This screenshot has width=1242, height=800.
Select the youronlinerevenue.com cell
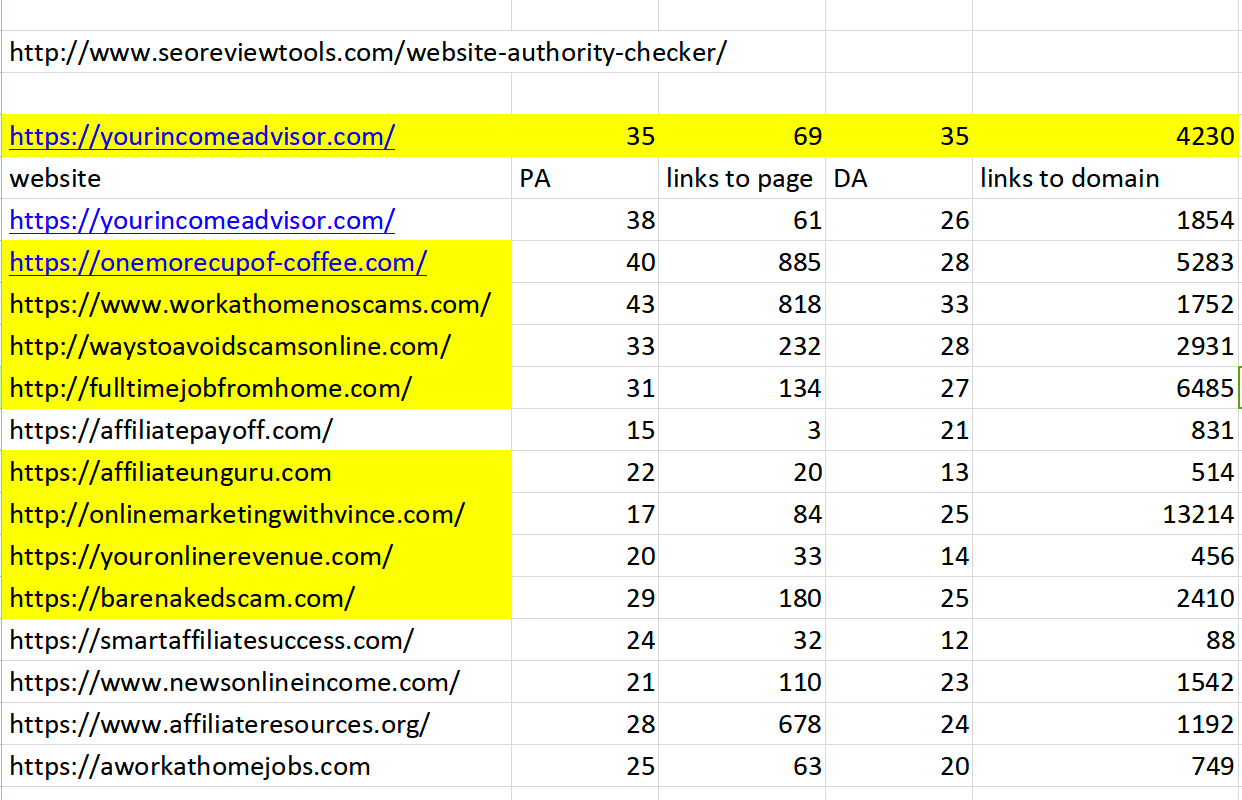coord(256,556)
